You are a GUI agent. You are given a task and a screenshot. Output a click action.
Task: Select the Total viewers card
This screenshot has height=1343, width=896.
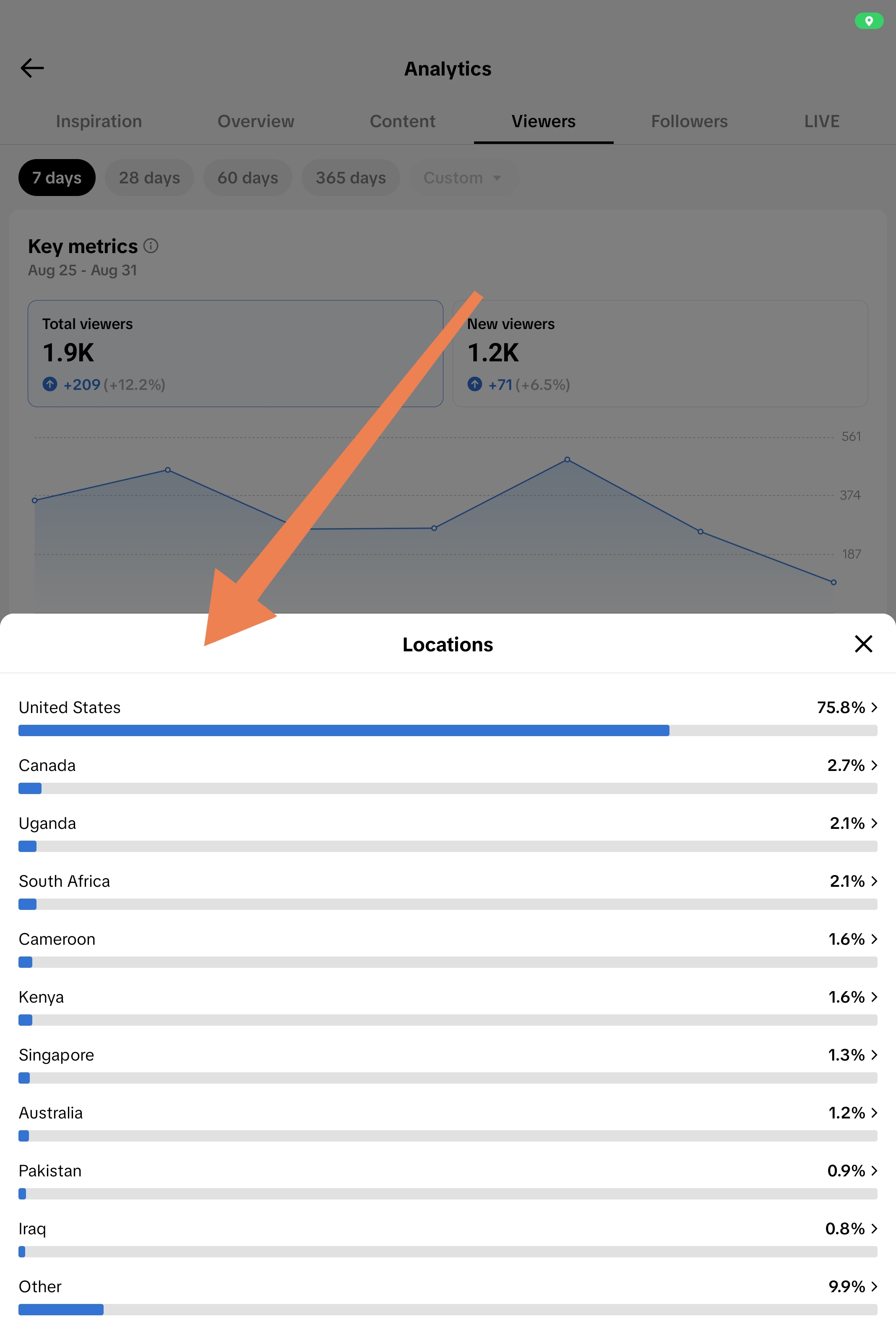point(235,353)
